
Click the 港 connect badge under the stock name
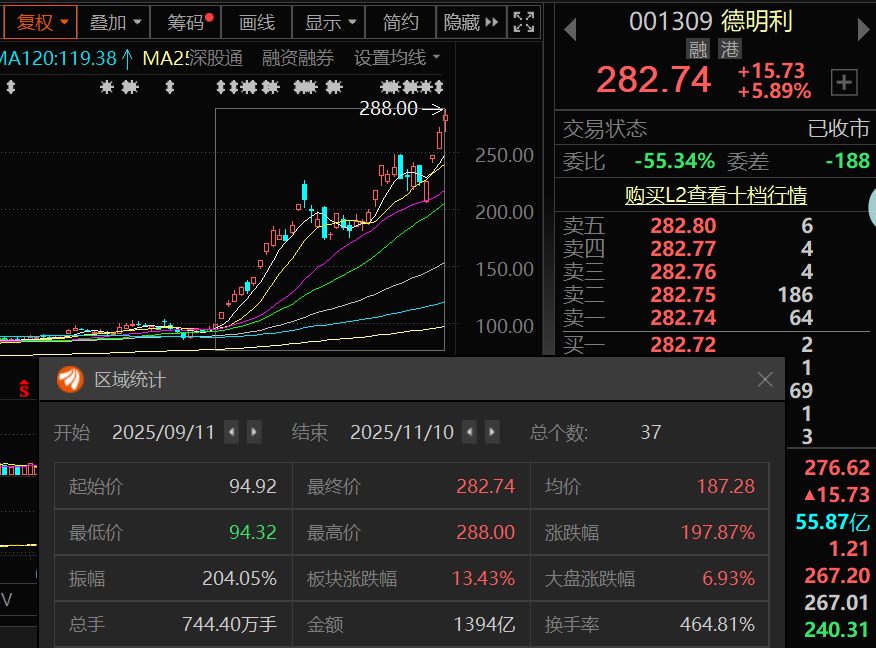coord(731,48)
